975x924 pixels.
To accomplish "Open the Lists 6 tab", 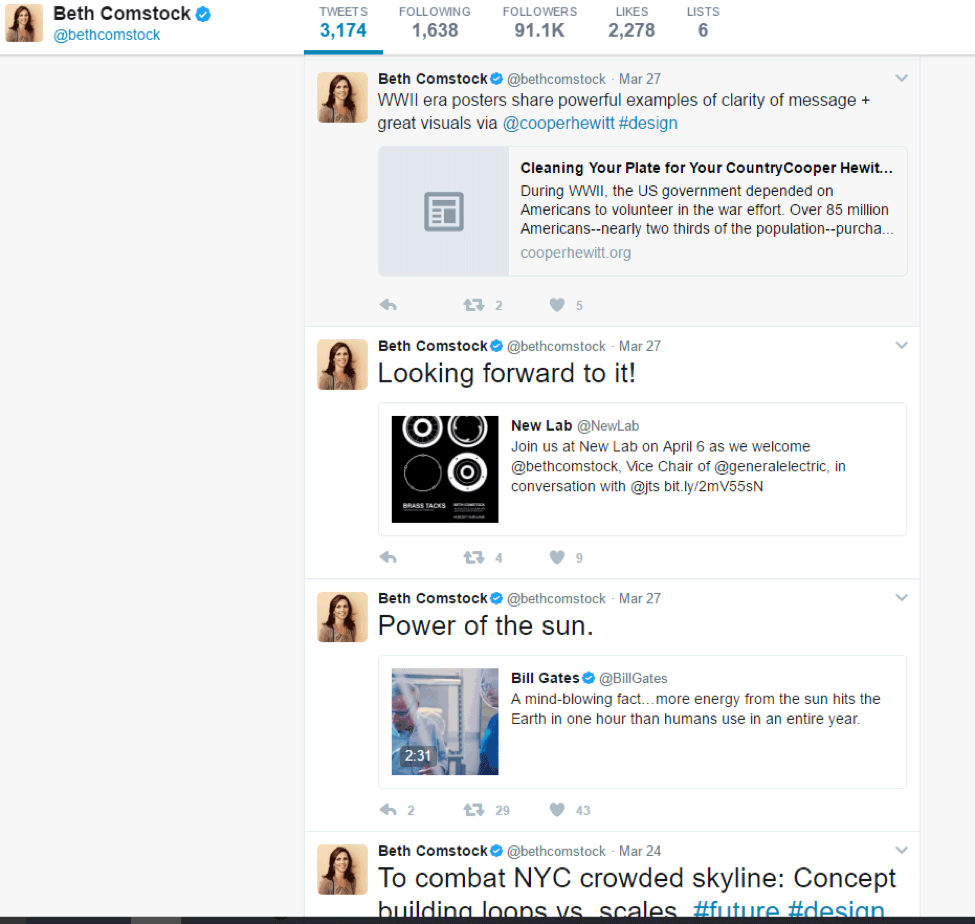I will [703, 24].
